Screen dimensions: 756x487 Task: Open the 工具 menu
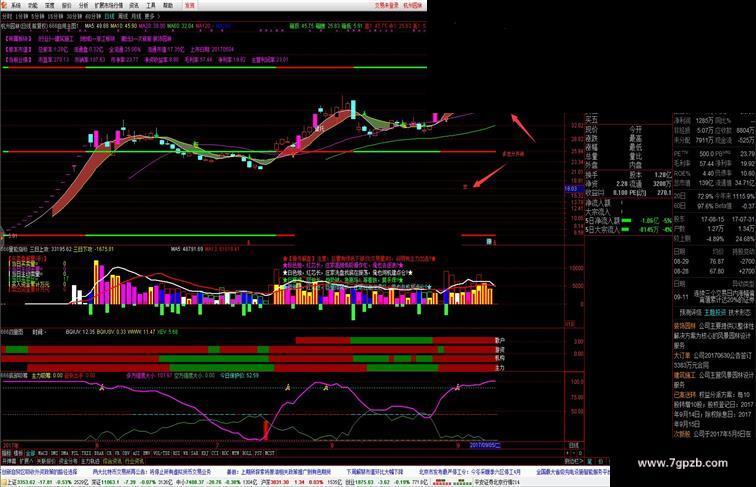click(x=151, y=6)
